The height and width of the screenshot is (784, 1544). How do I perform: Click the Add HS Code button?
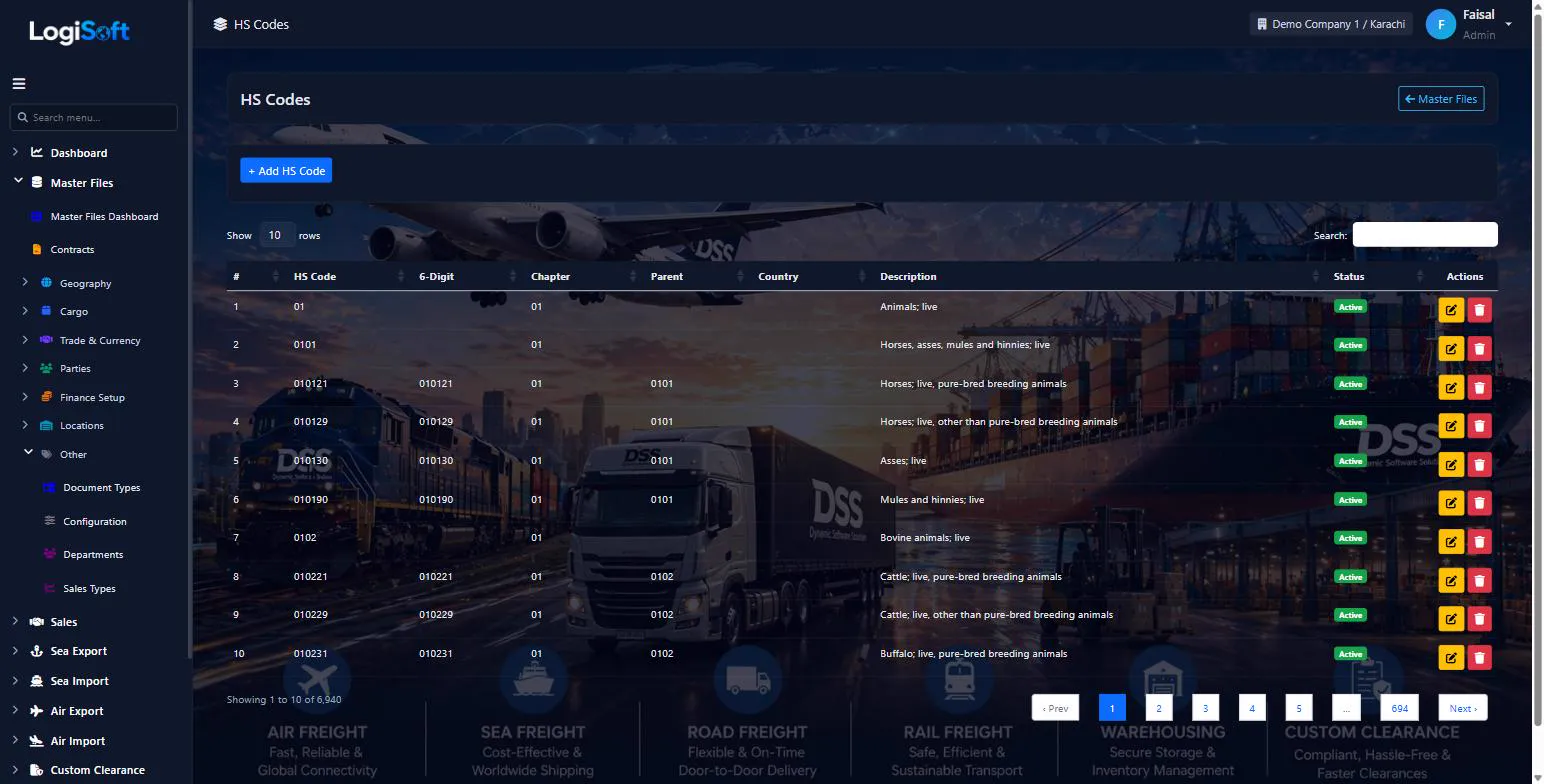(286, 171)
